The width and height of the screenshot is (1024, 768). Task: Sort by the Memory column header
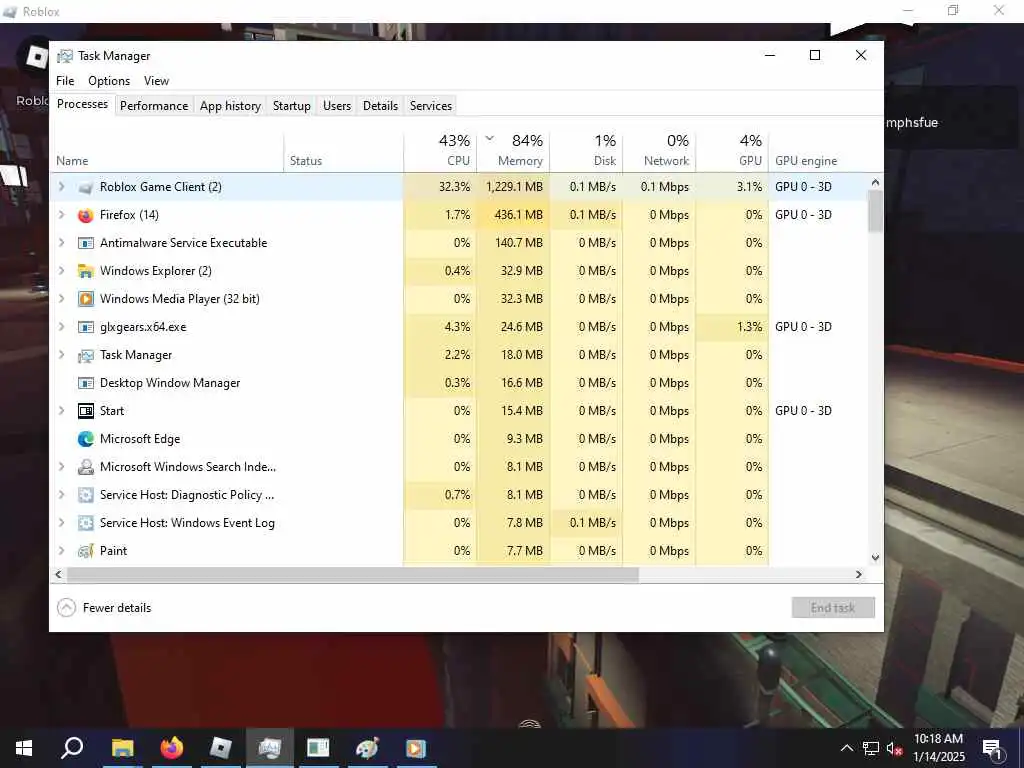(x=514, y=151)
